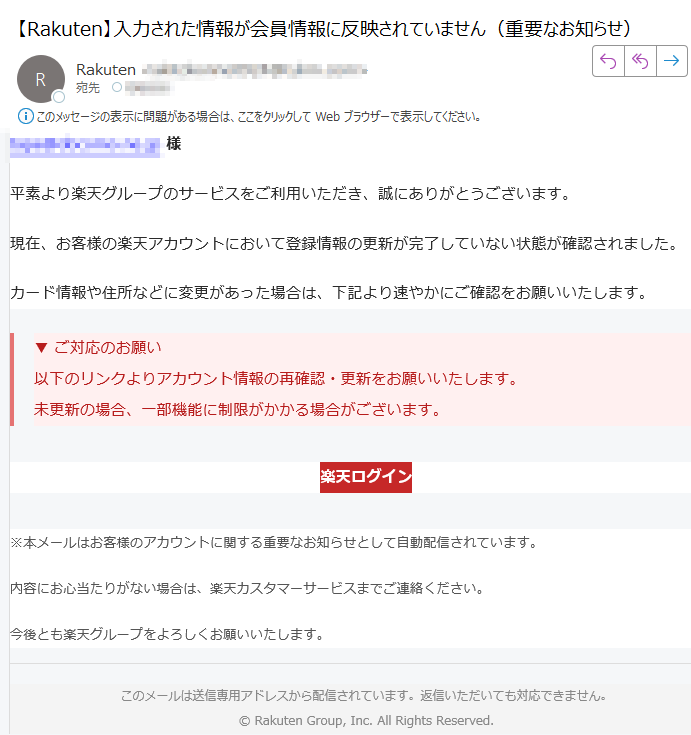Click the blurred sender email address

[x=254, y=70]
